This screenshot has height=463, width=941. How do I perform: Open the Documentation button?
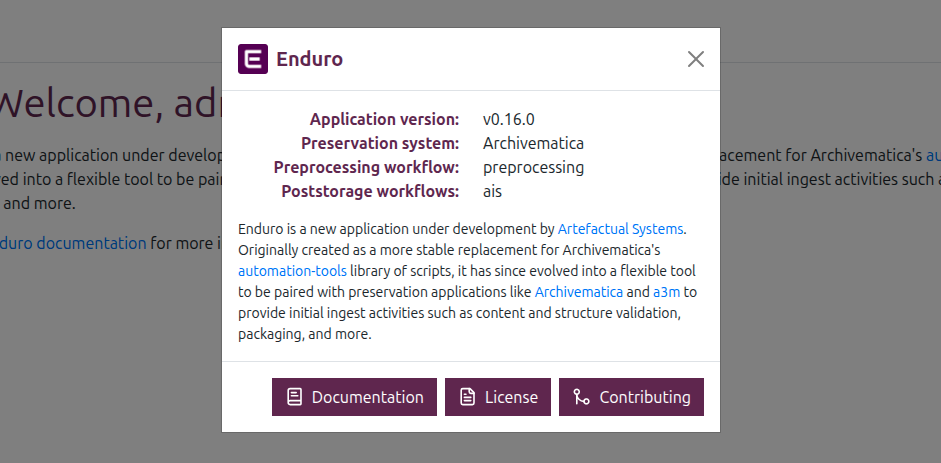[x=354, y=397]
